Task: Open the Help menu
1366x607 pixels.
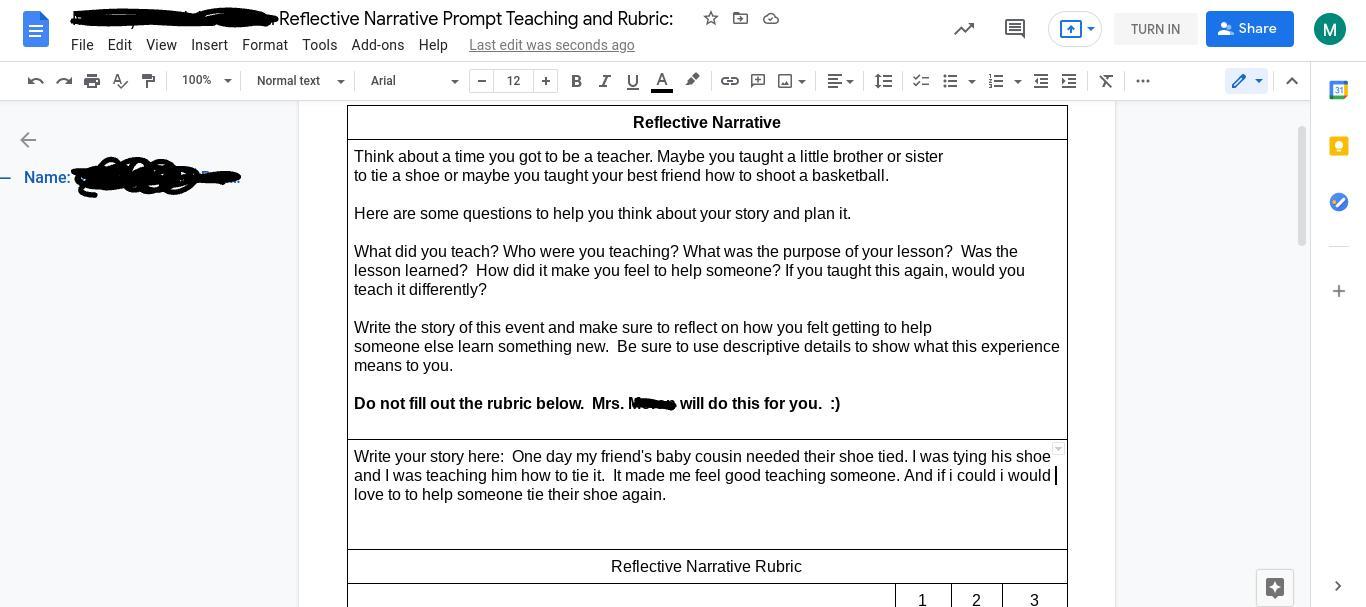Action: (433, 45)
